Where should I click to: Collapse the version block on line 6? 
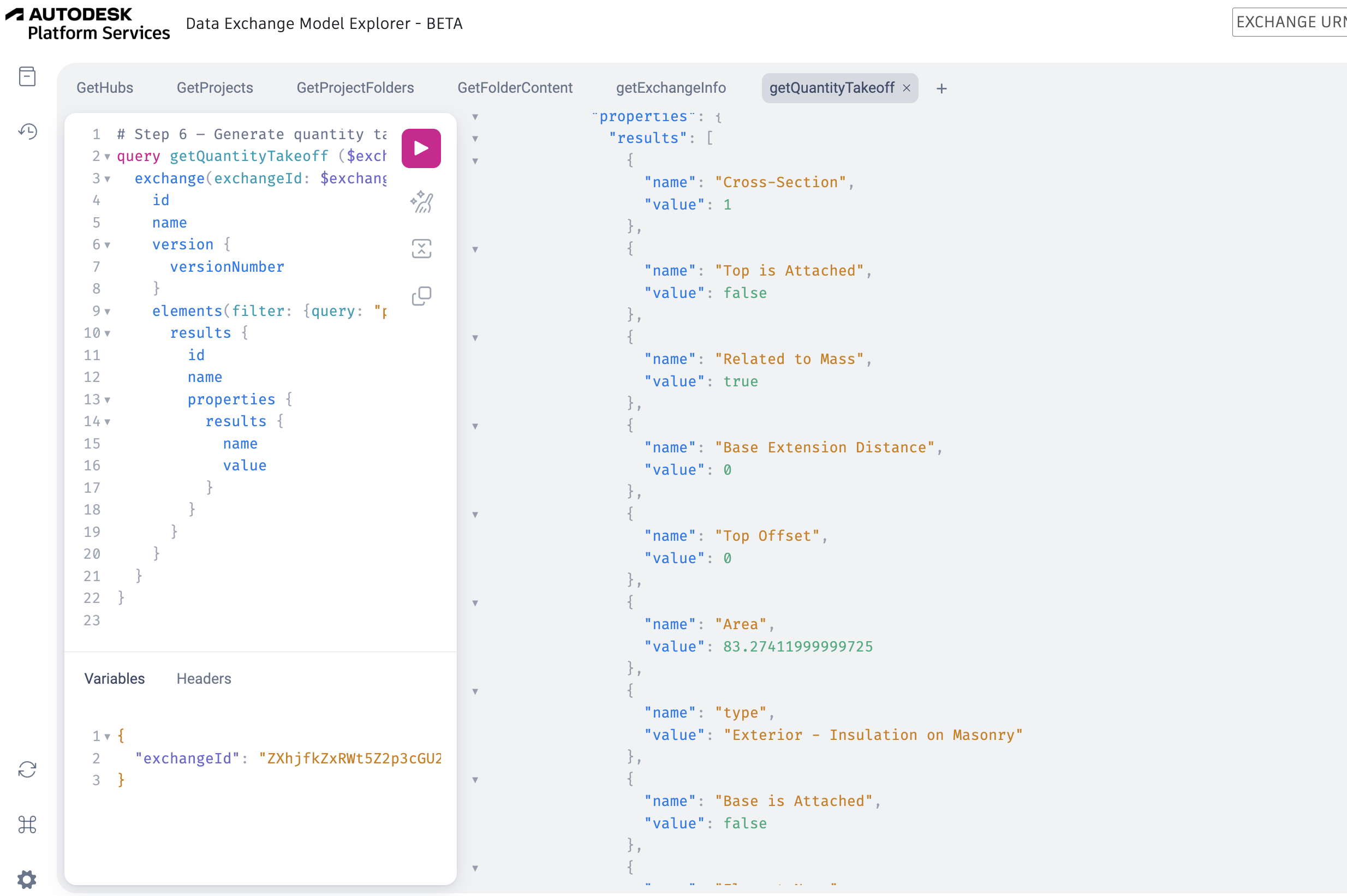coord(108,245)
